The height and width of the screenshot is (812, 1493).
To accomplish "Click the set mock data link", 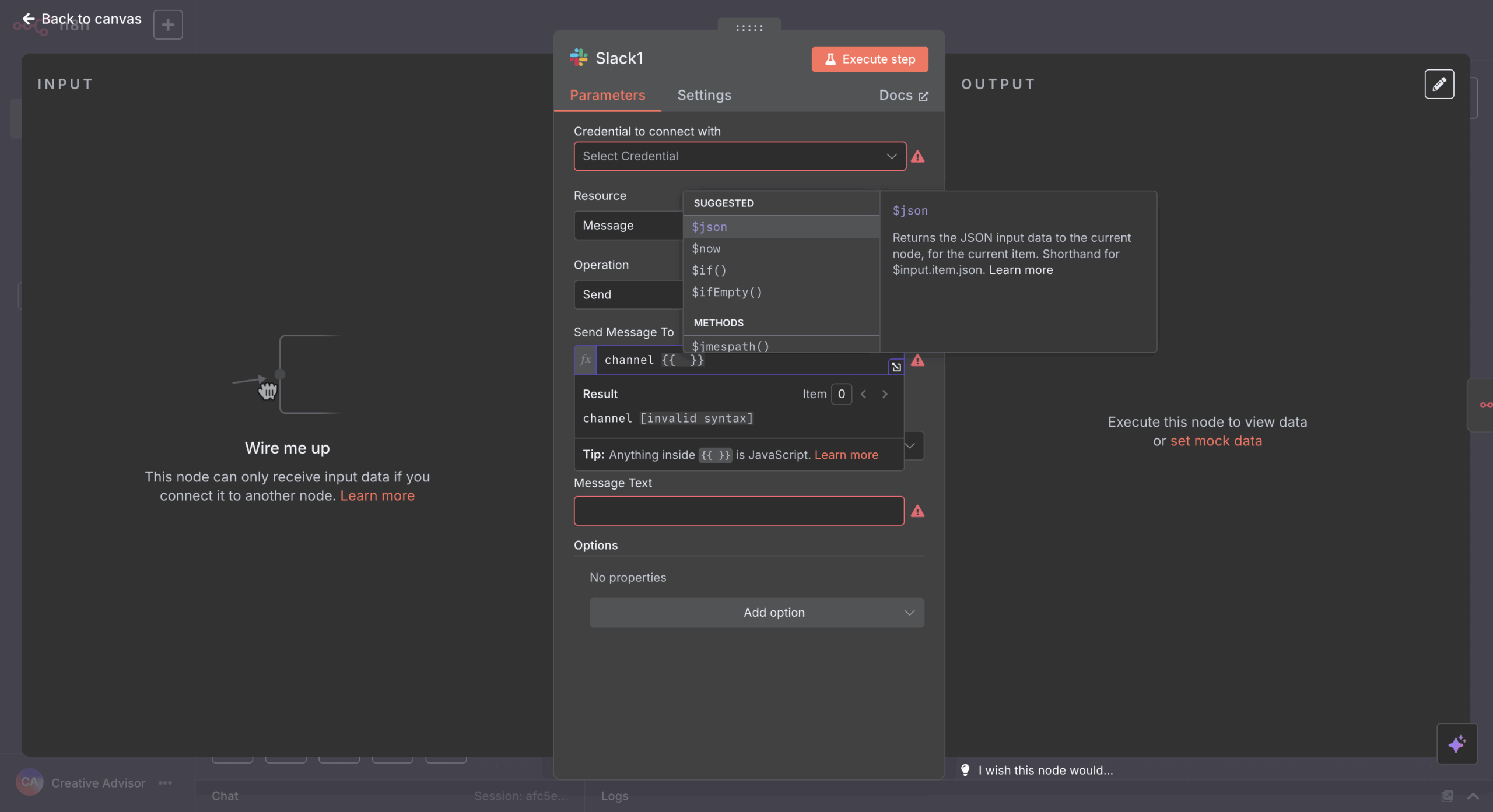I will (1216, 441).
